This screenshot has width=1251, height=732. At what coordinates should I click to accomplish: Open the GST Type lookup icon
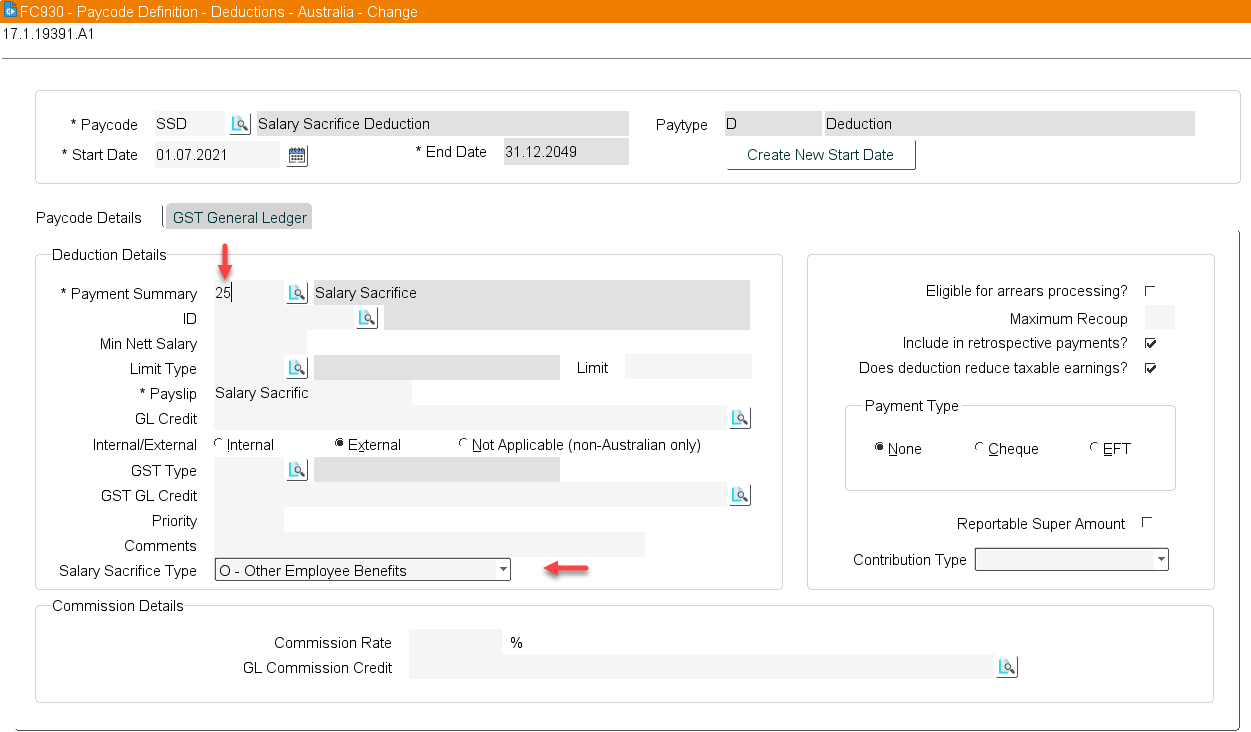coord(297,470)
